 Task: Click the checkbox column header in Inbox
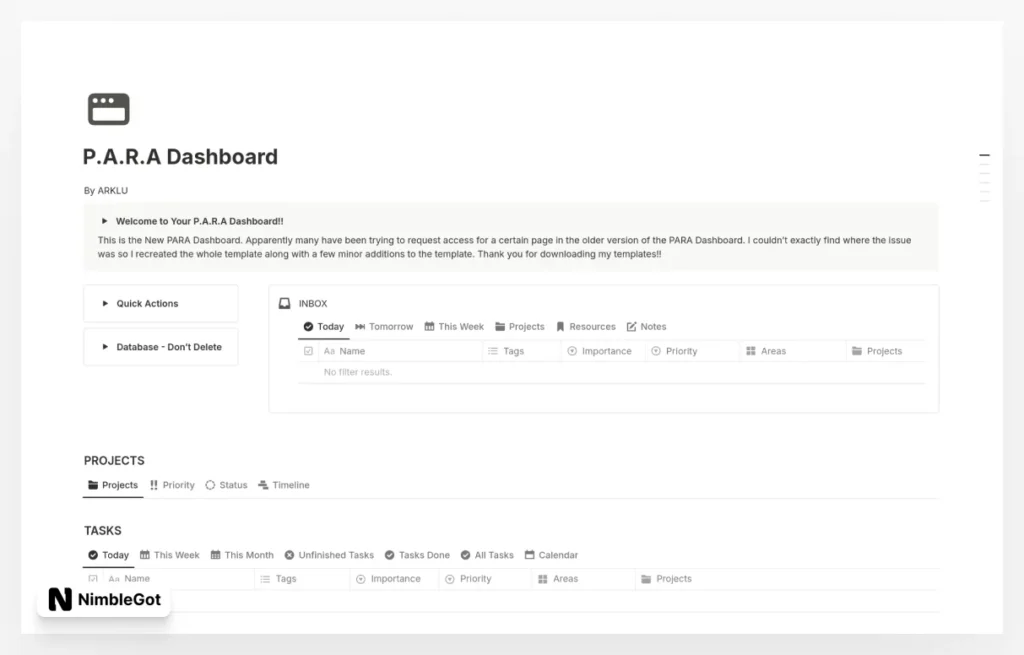[x=307, y=351]
